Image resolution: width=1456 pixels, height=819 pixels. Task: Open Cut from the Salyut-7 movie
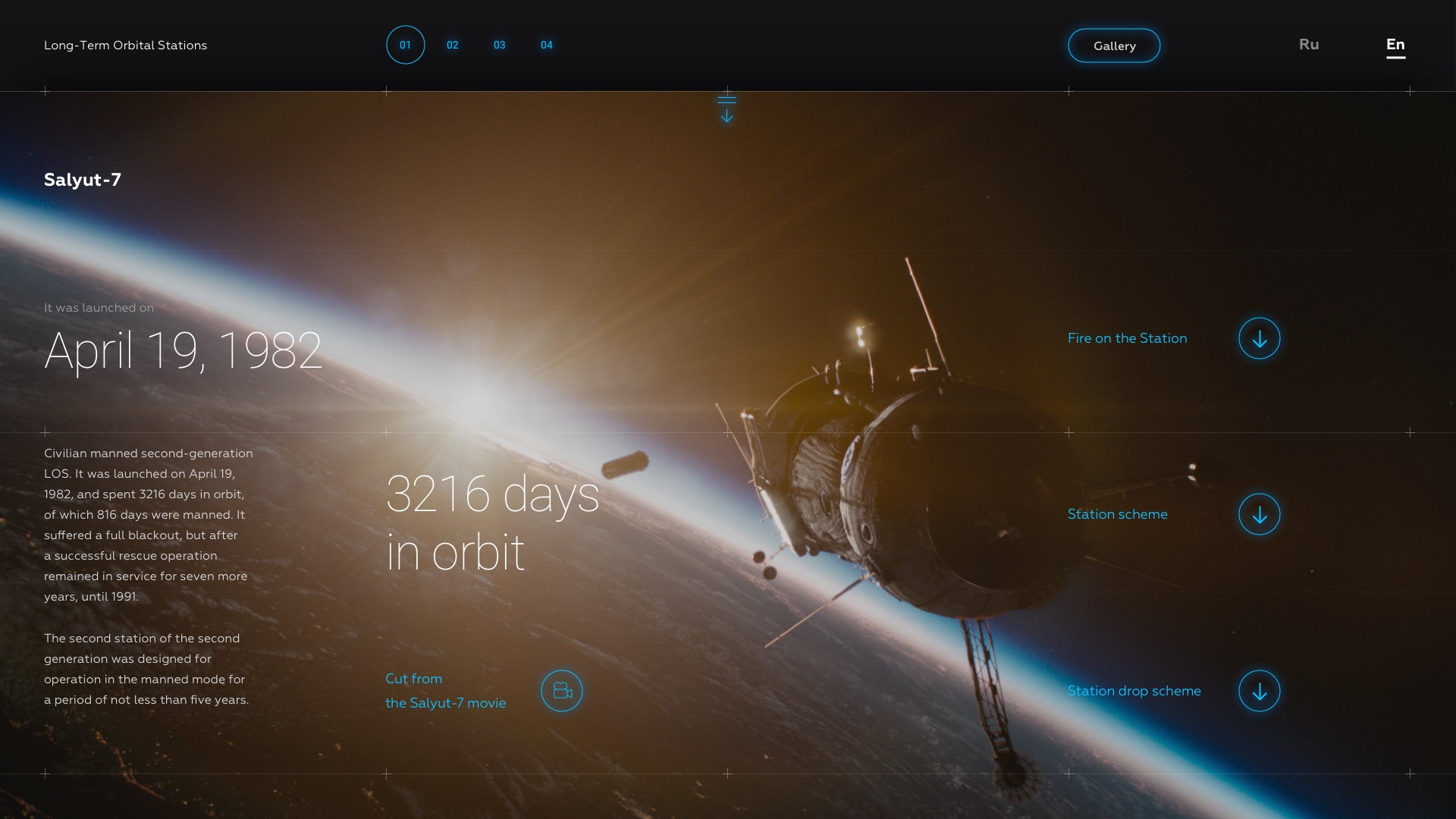(x=445, y=691)
